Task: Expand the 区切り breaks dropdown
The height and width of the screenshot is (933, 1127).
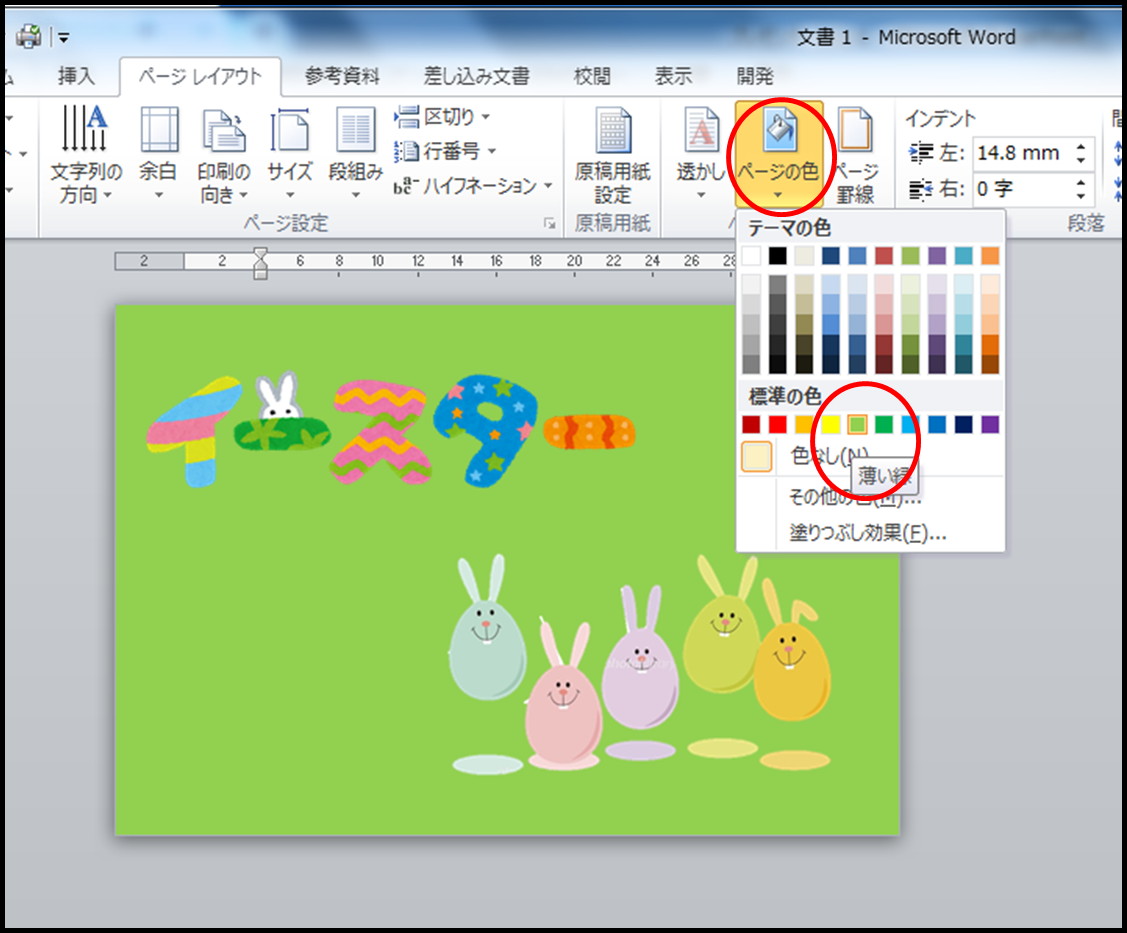Action: point(443,116)
